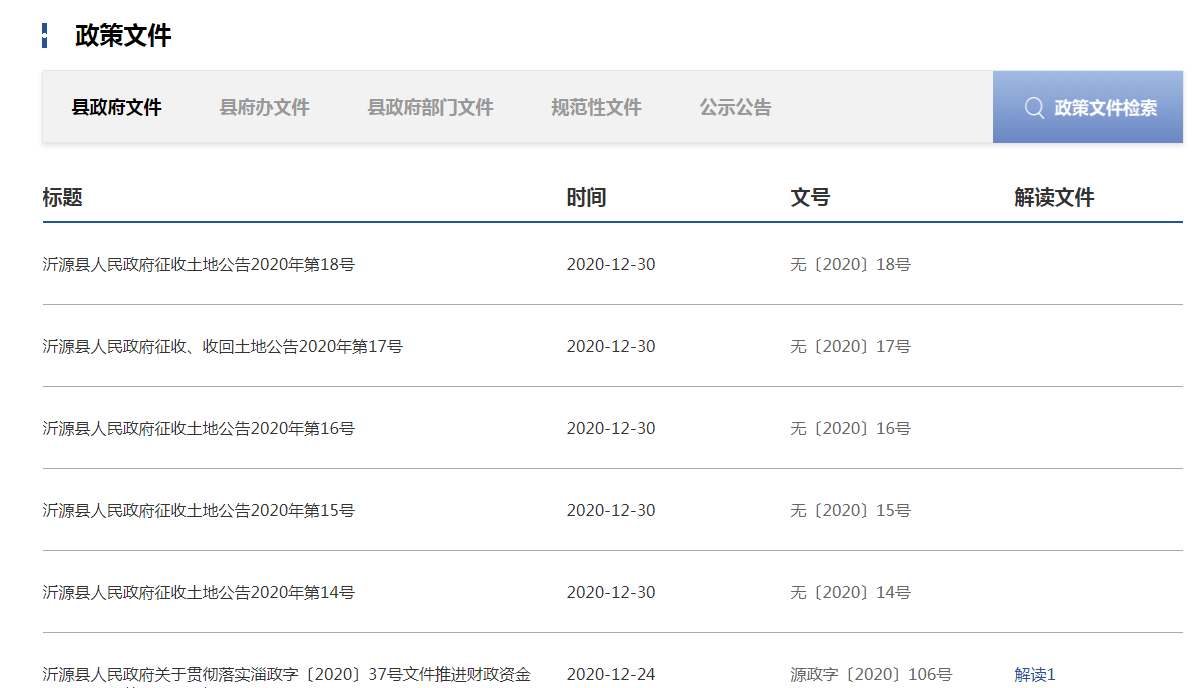Go to the 公示公告 tab
The image size is (1196, 688).
735,108
